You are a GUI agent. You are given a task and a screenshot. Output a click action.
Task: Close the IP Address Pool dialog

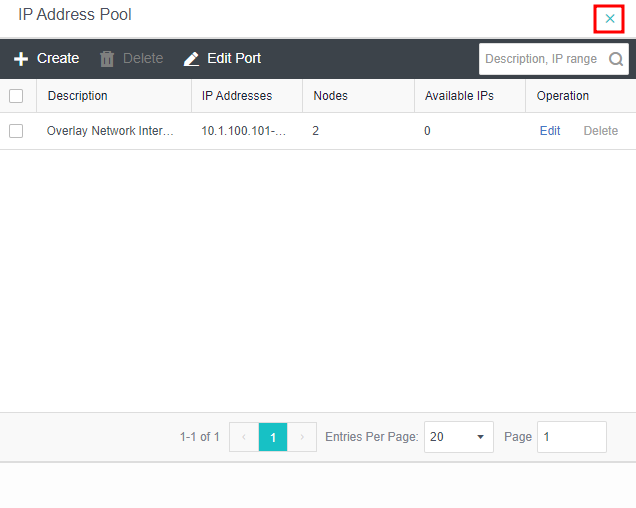610,19
